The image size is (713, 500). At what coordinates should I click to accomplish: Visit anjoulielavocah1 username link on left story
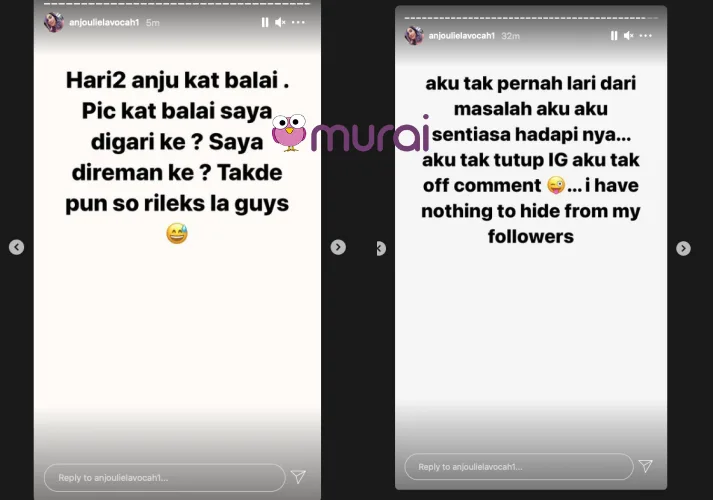pyautogui.click(x=104, y=22)
